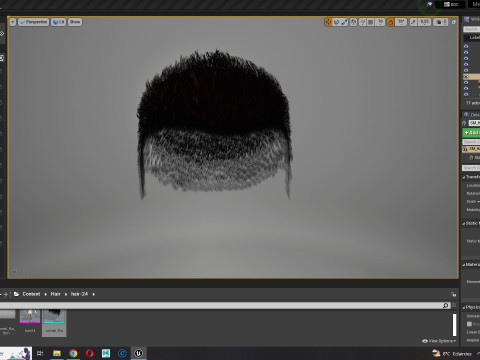Switch to Unreal Engine taskbar icon
The image size is (480, 360).
click(139, 353)
